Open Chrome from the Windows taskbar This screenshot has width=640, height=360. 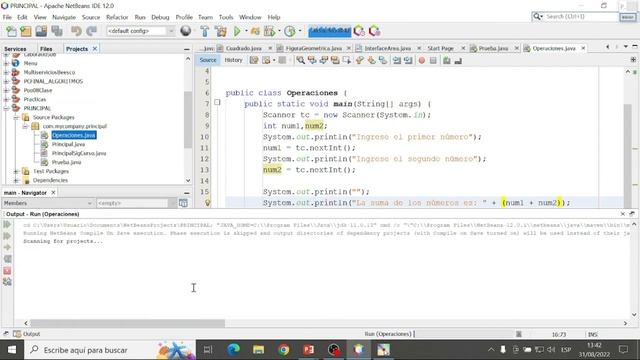(x=284, y=350)
